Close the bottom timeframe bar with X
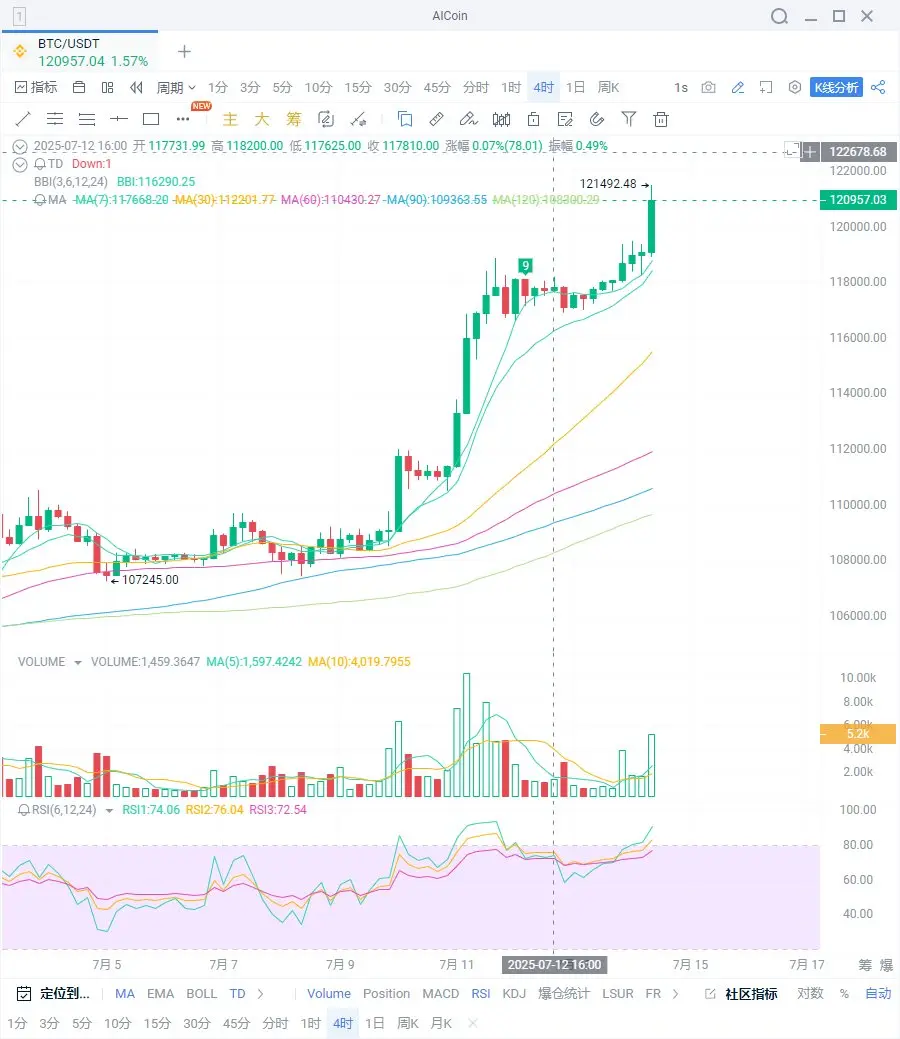 (x=473, y=1023)
